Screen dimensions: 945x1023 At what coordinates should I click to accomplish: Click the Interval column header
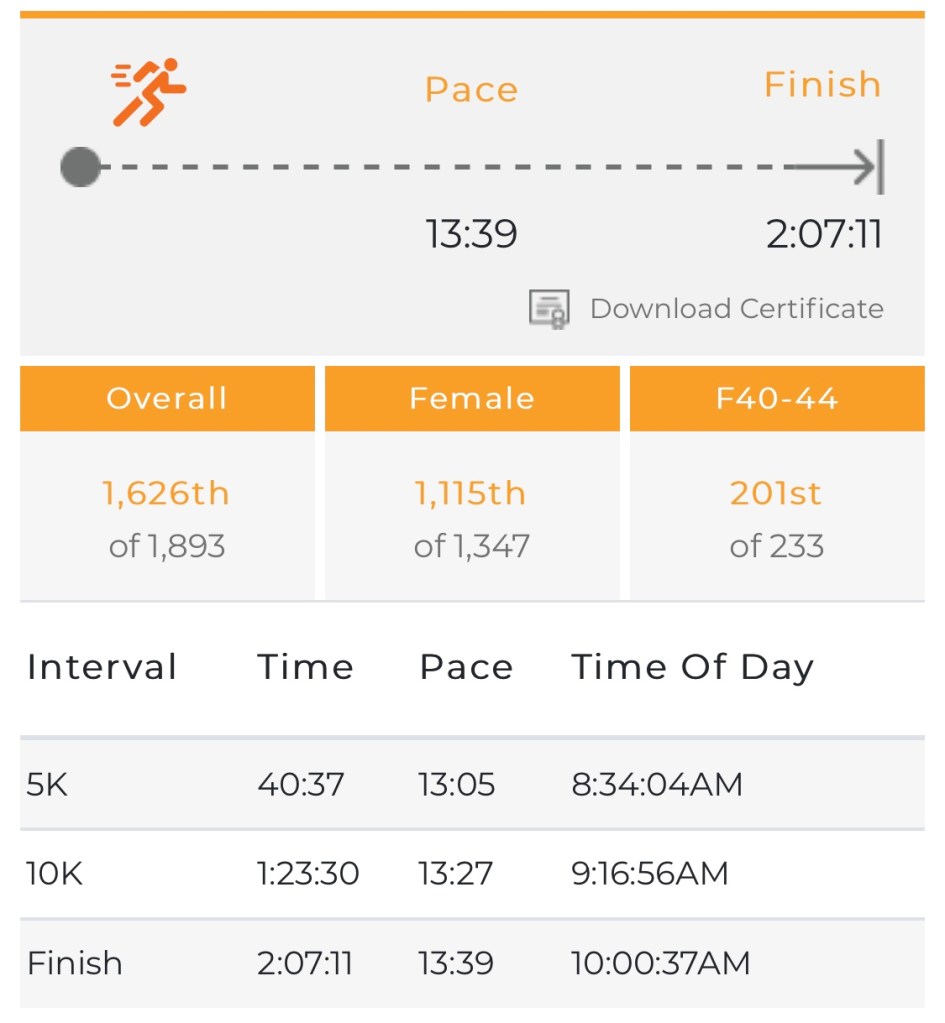(102, 667)
